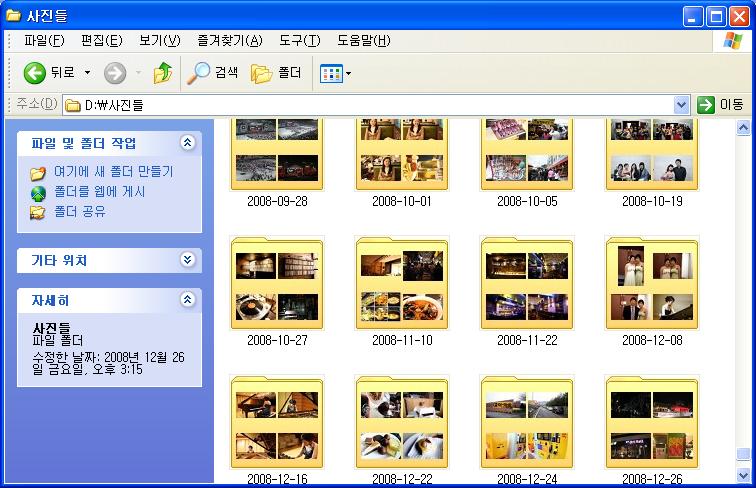Select the 2008-10-27 folder thumbnail
756x488 pixels.
[277, 283]
